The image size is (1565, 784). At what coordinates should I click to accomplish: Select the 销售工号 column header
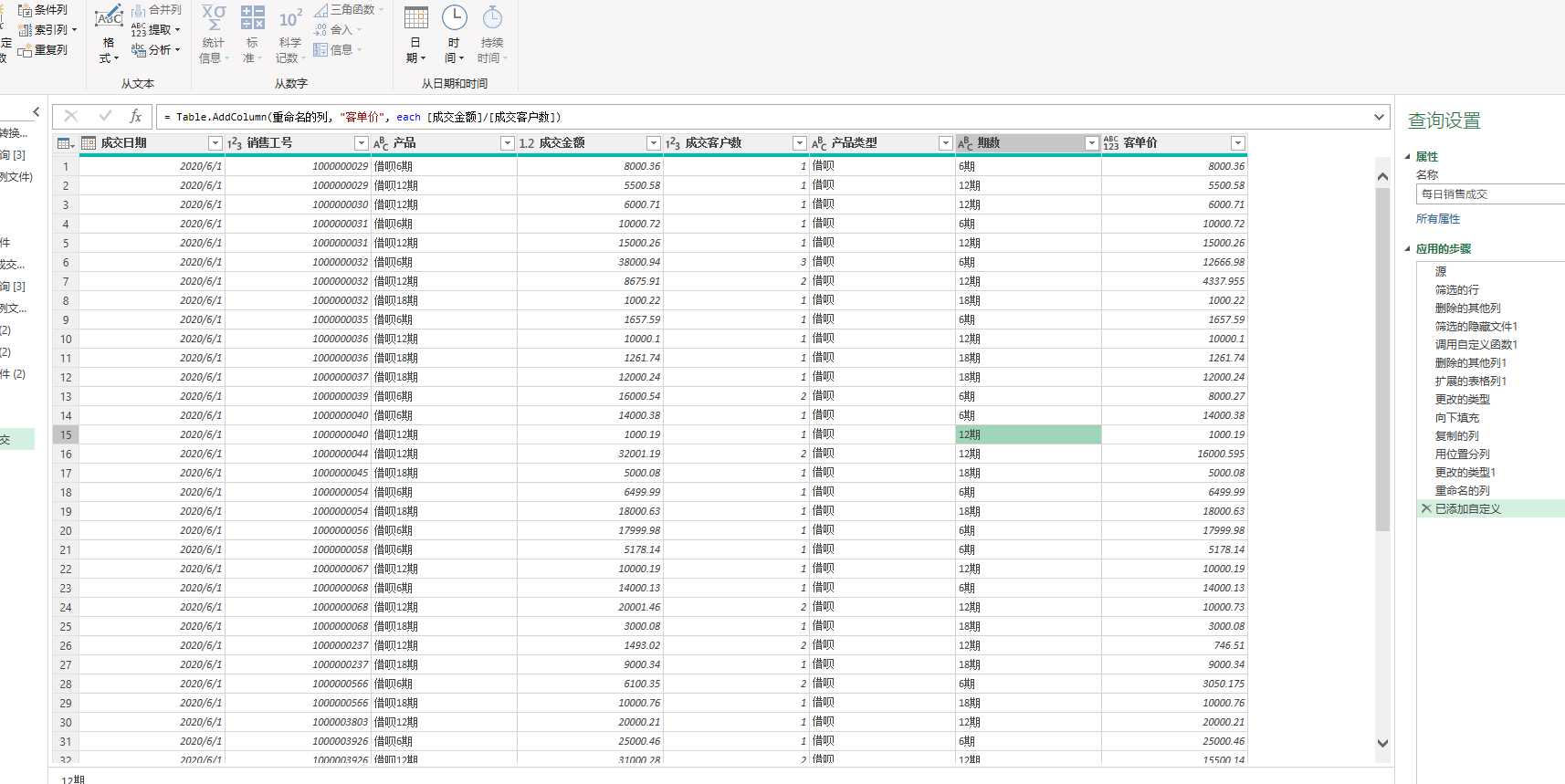[x=297, y=143]
